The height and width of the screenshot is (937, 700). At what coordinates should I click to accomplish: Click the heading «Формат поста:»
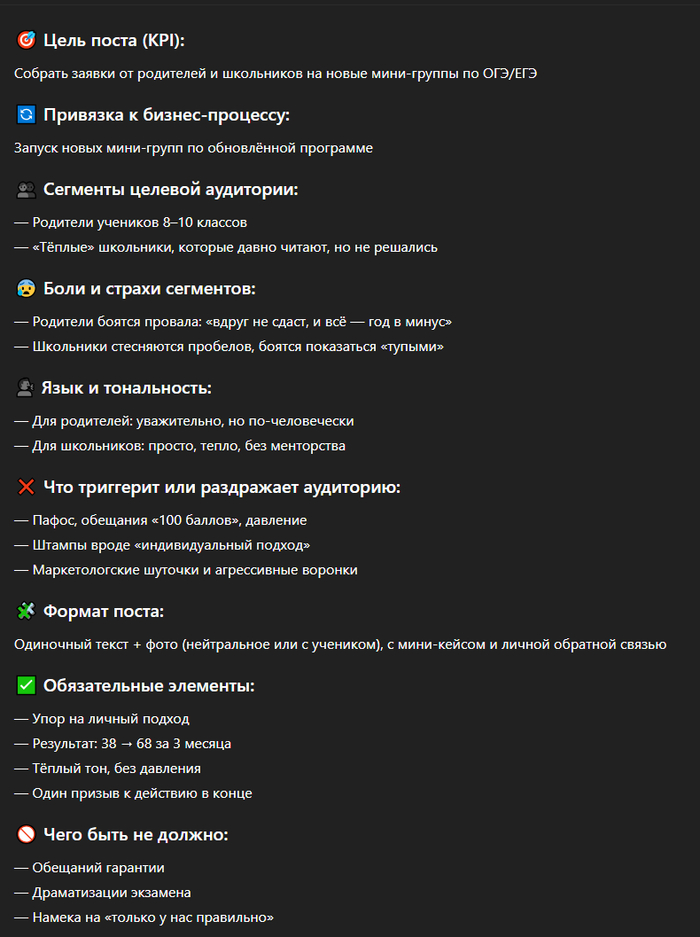pos(103,611)
